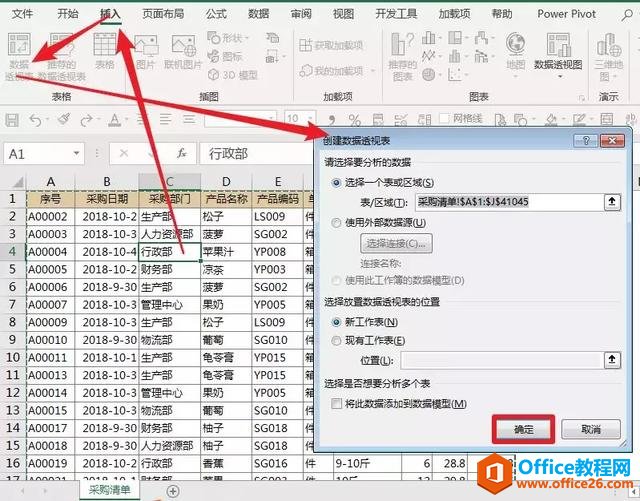The height and width of the screenshot is (501, 640).
Task: Open Recommended Charts (推荐的图表)
Action: [402, 56]
